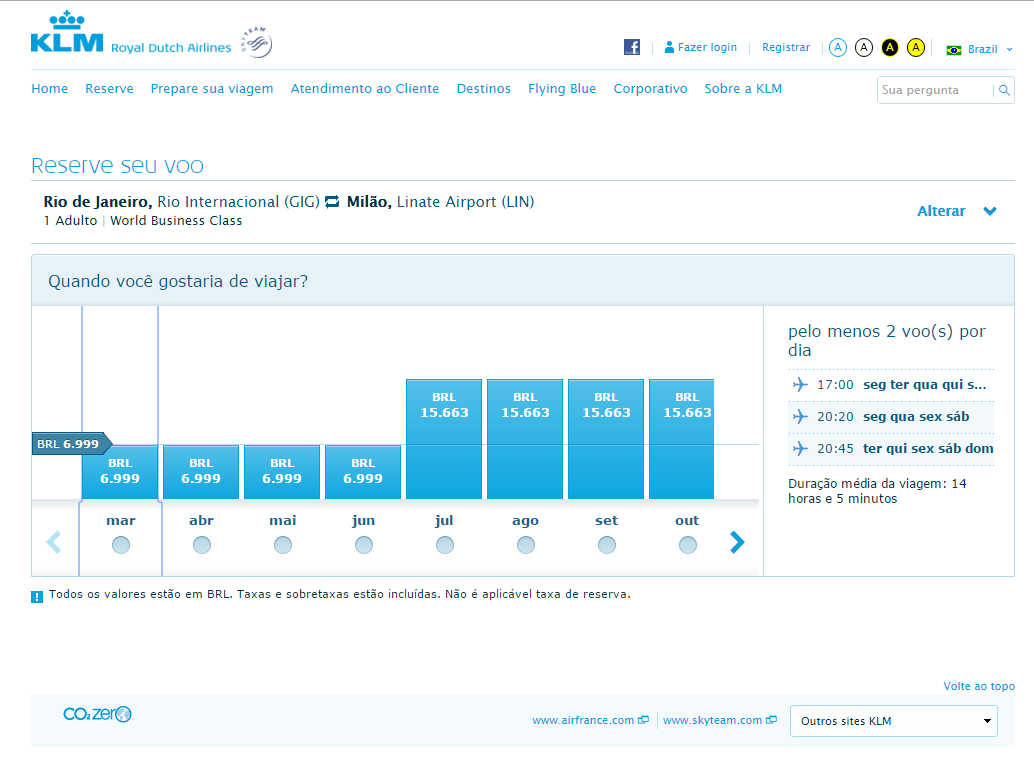Click external link icon after airfrance.com
The height and width of the screenshot is (757, 1034).
(x=644, y=720)
